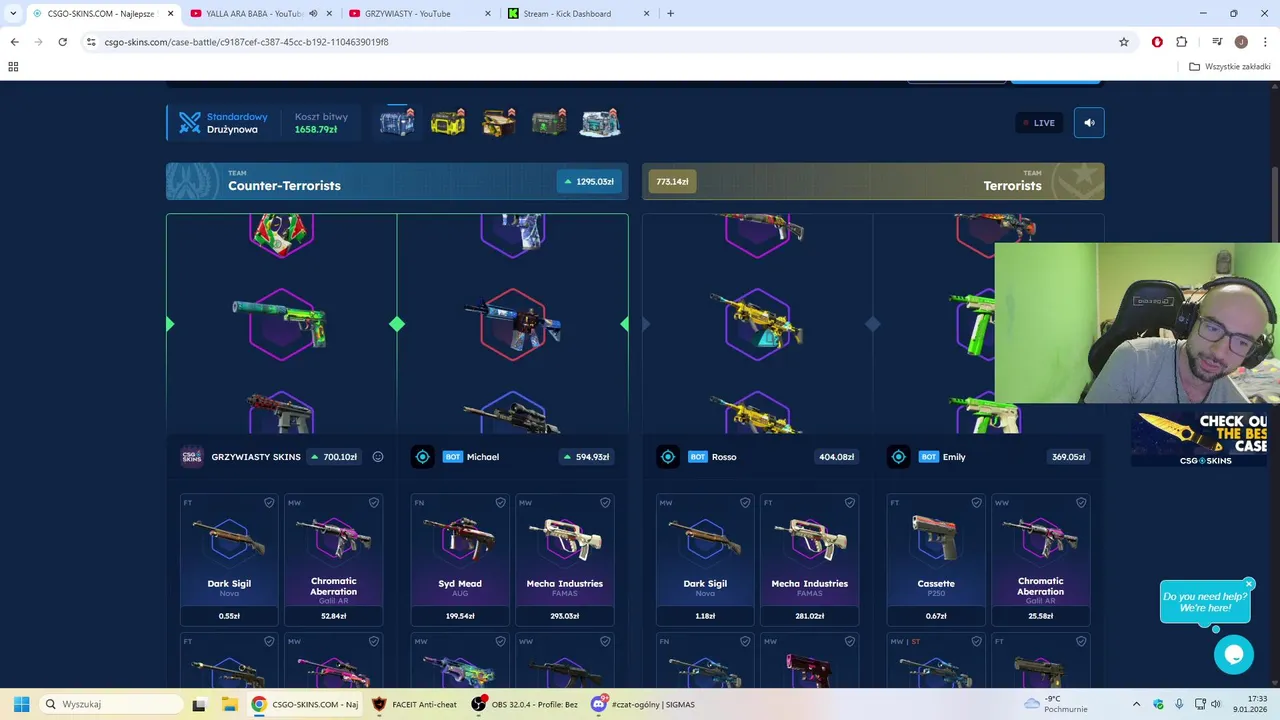
Task: Open media controls icon in toolbar
Action: point(1217,42)
